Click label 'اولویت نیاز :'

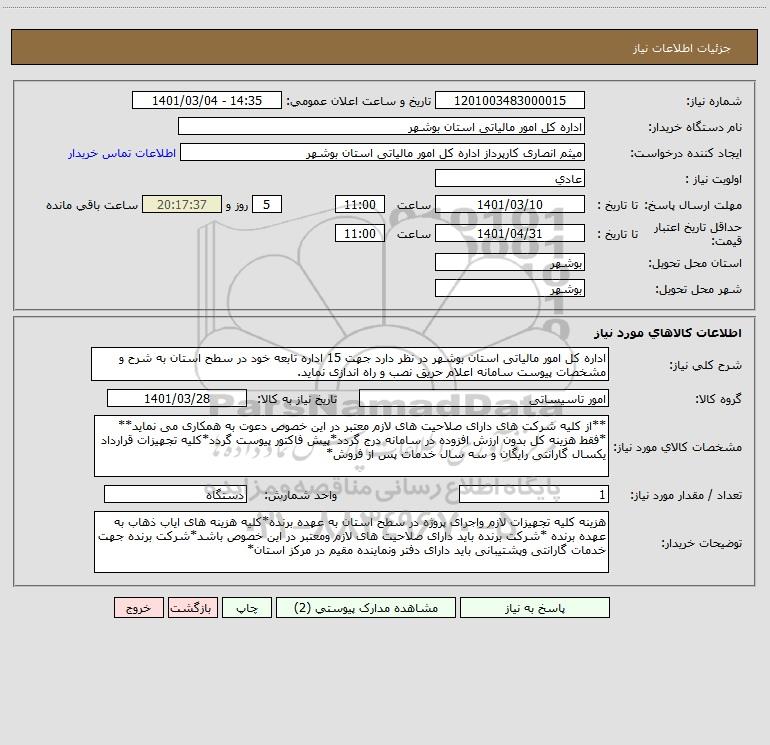[x=713, y=179]
